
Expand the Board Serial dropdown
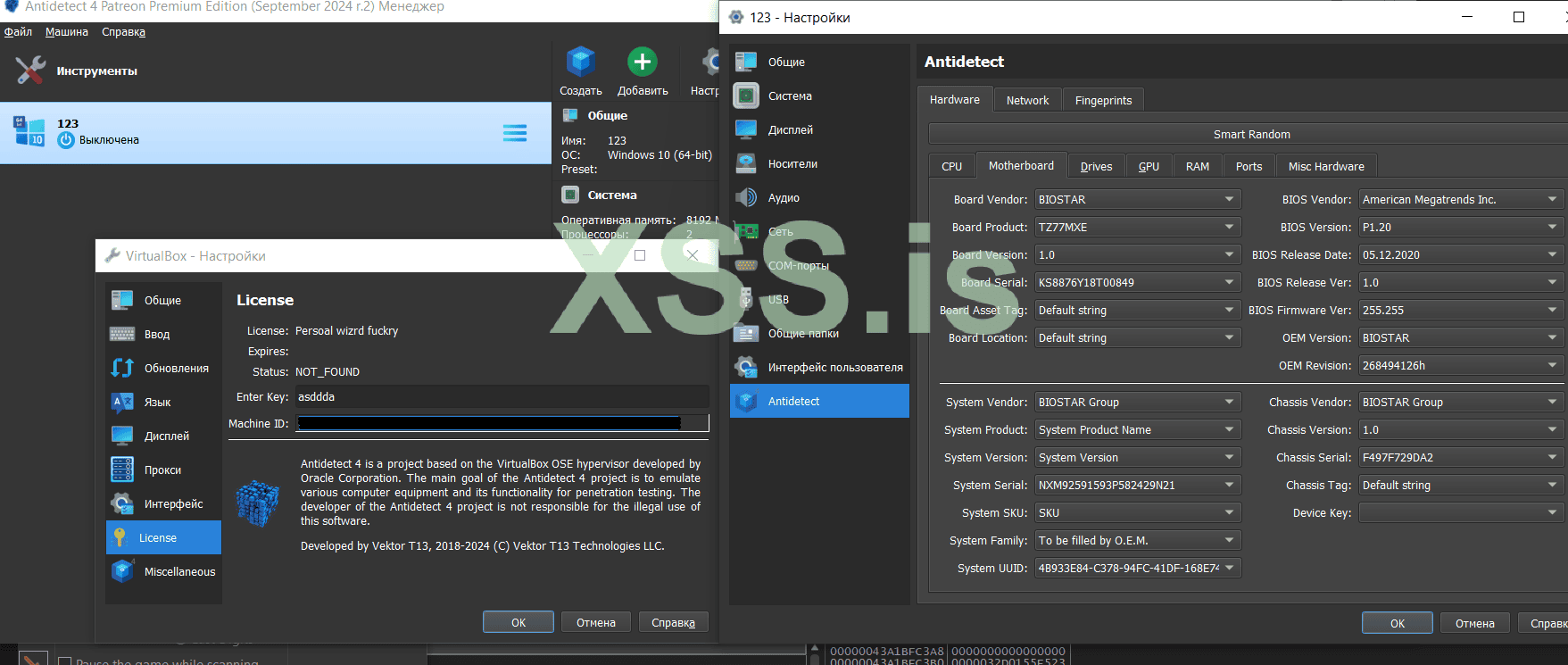pyautogui.click(x=1138, y=282)
